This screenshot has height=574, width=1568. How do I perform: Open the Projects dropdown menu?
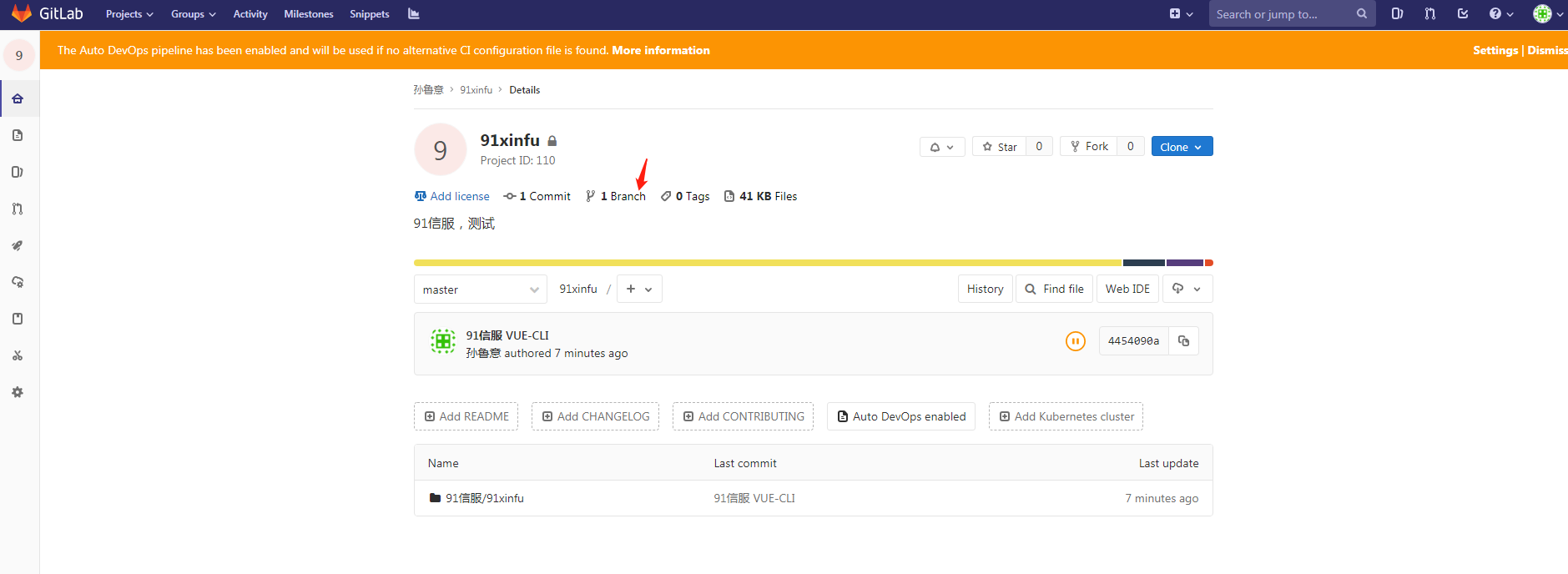pyautogui.click(x=129, y=14)
